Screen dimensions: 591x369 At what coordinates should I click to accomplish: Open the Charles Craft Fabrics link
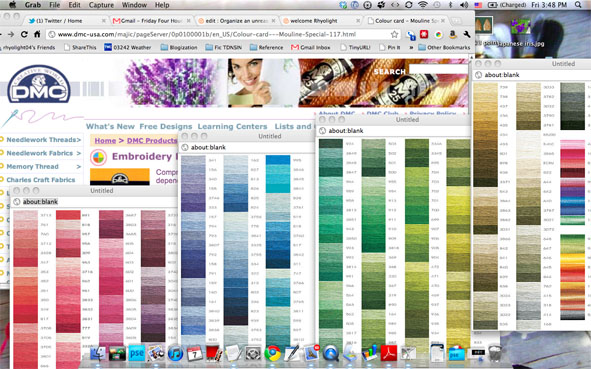click(x=41, y=180)
